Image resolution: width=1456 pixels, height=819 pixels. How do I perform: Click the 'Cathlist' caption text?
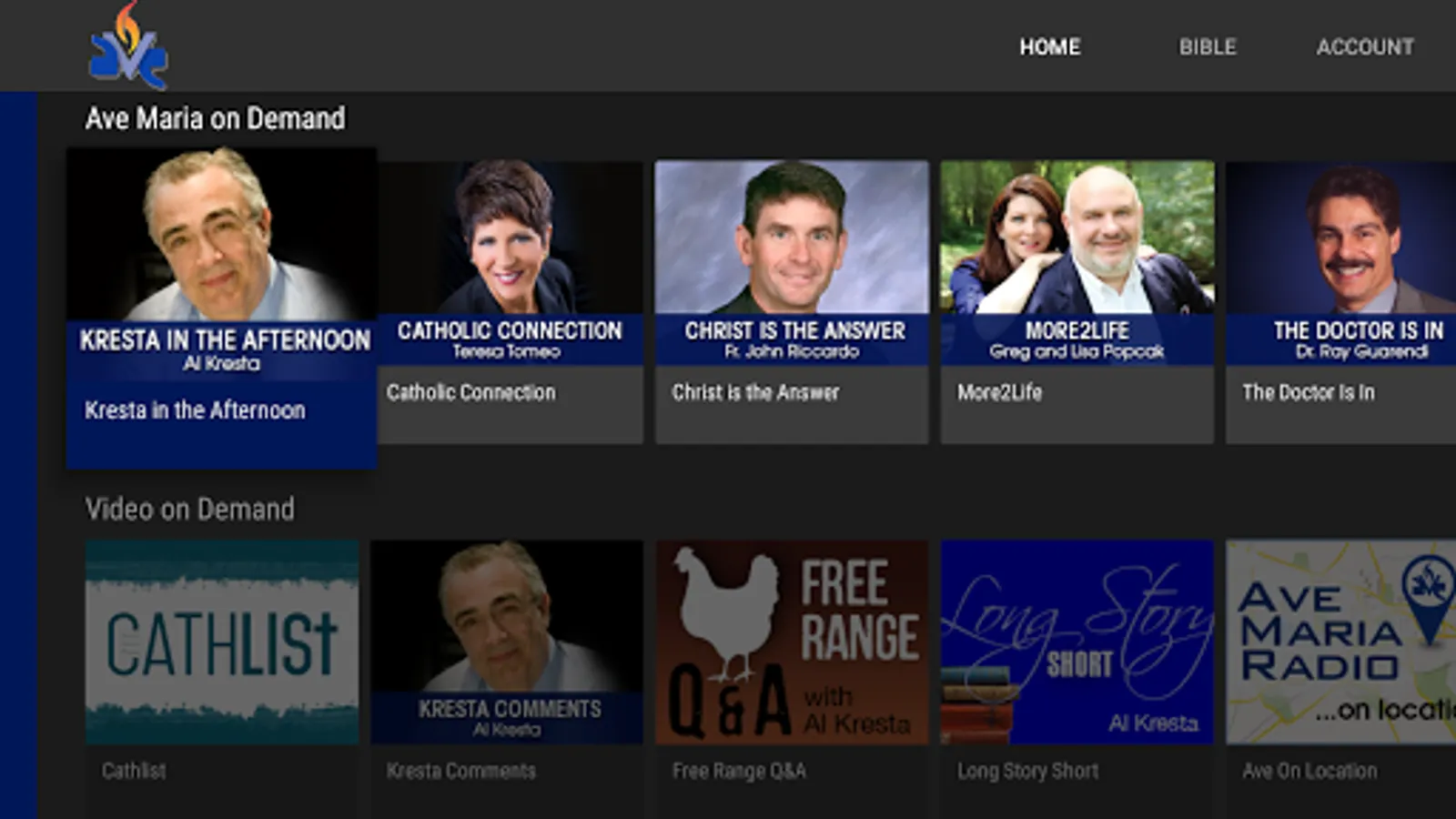tap(134, 771)
